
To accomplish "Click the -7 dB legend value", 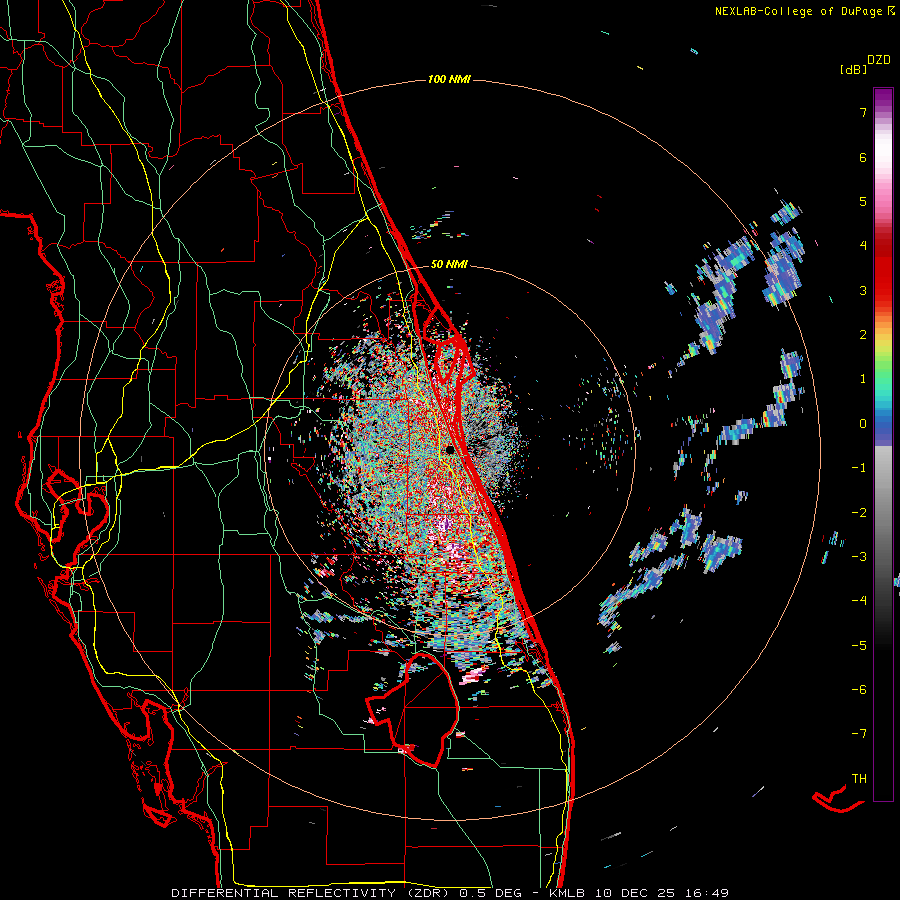I will pos(859,734).
